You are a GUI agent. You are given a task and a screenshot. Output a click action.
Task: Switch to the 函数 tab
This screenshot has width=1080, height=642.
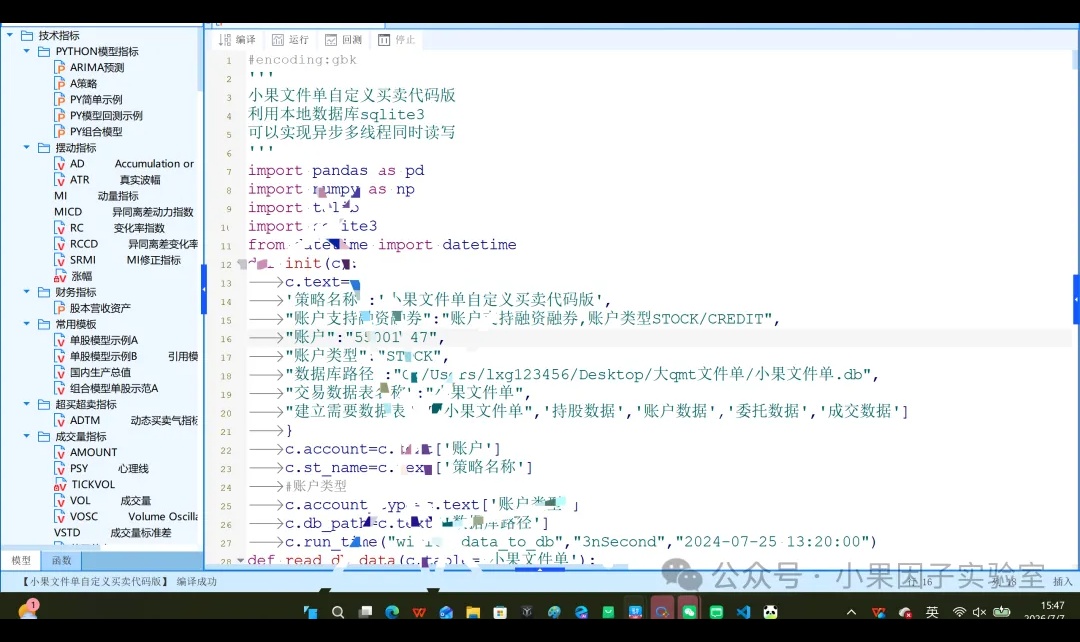coord(61,561)
